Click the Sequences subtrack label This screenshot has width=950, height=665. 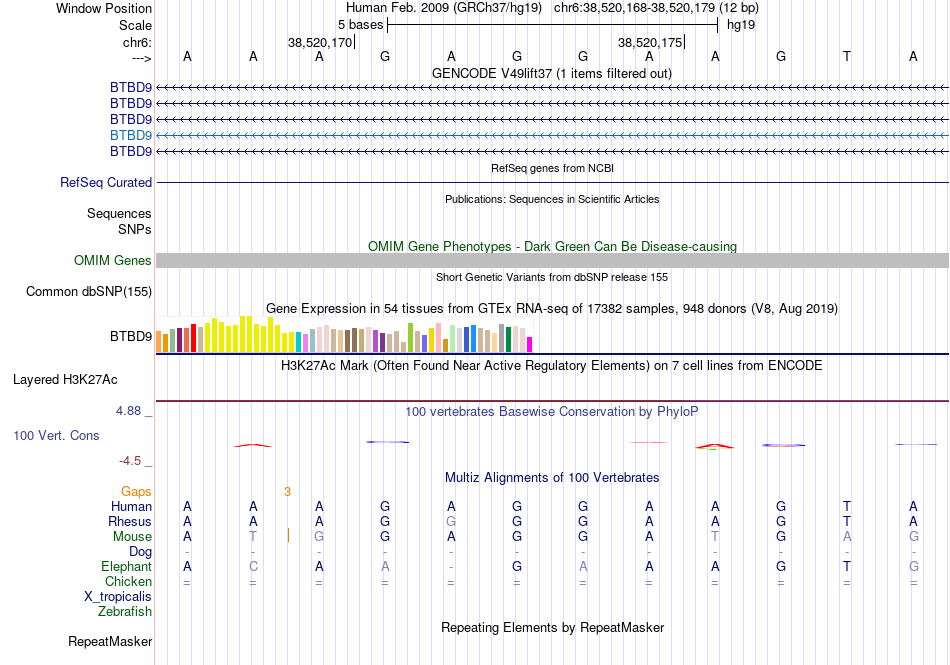coord(119,213)
